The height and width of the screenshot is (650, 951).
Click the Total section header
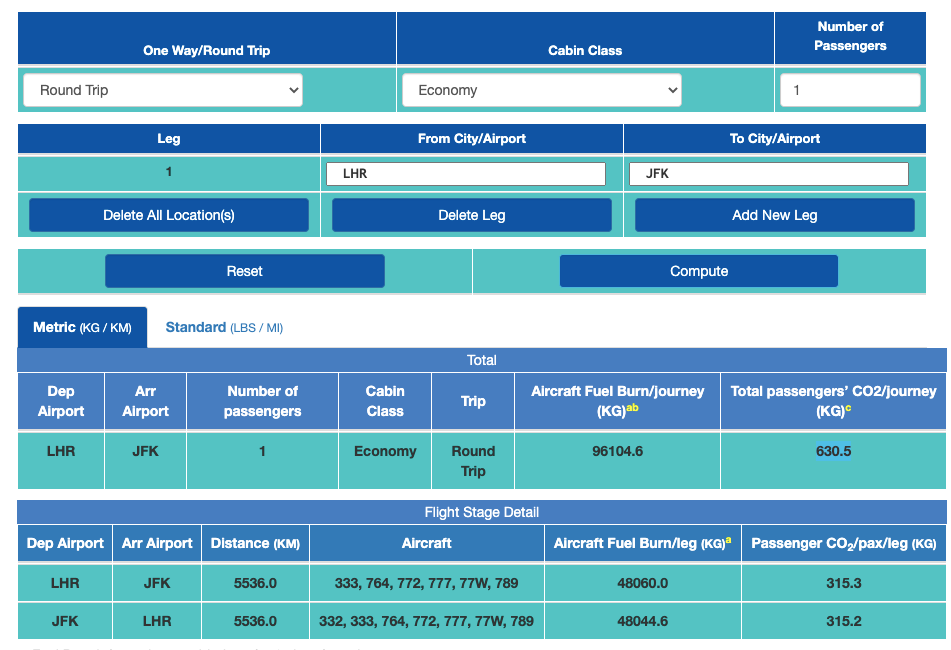(482, 360)
